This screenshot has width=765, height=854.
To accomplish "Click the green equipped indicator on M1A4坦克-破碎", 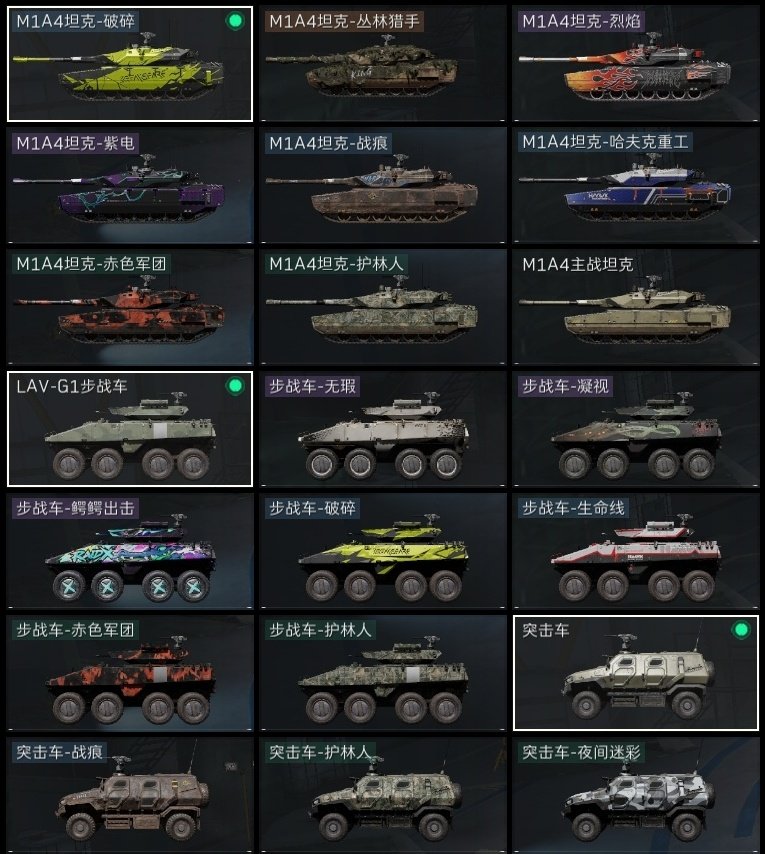I will pyautogui.click(x=235, y=21).
